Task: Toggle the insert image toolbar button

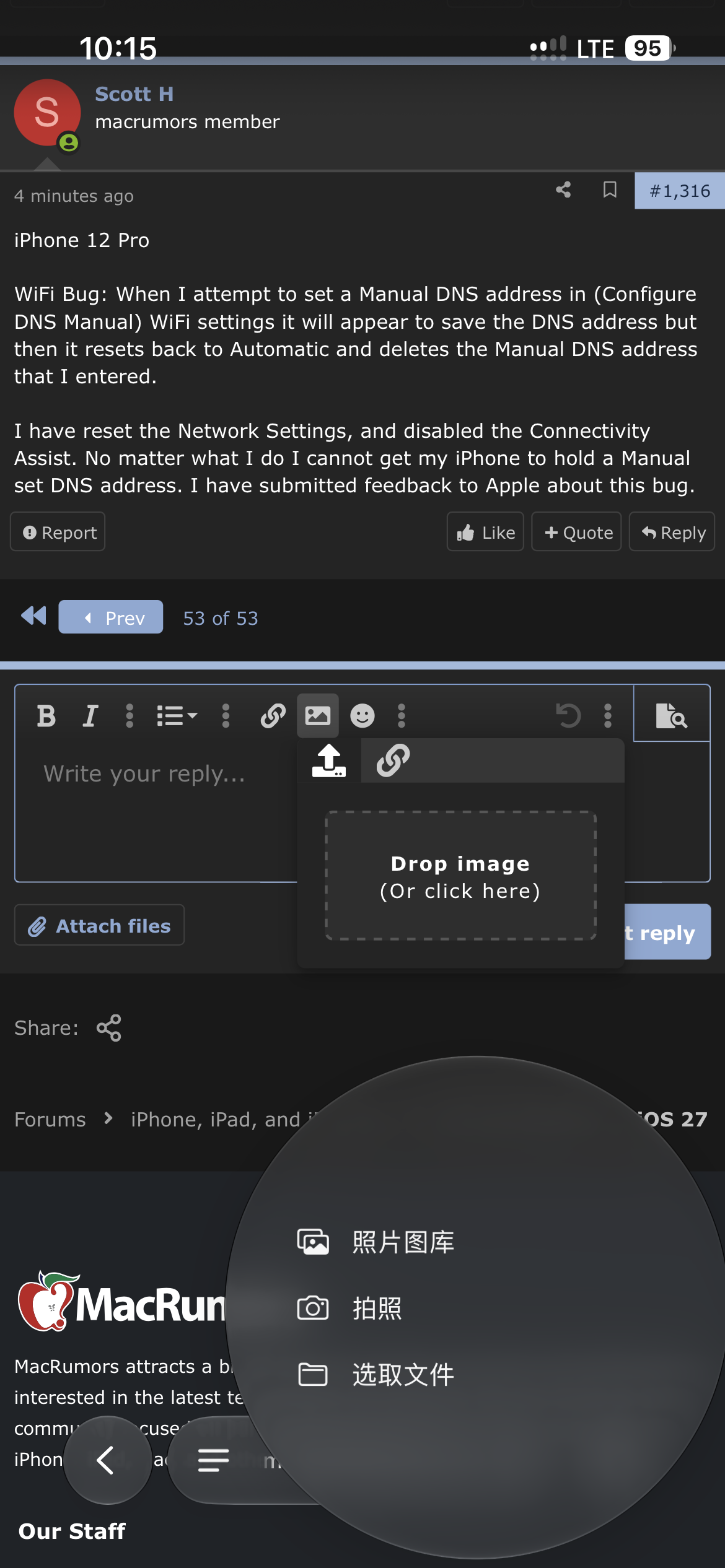Action: coord(318,716)
